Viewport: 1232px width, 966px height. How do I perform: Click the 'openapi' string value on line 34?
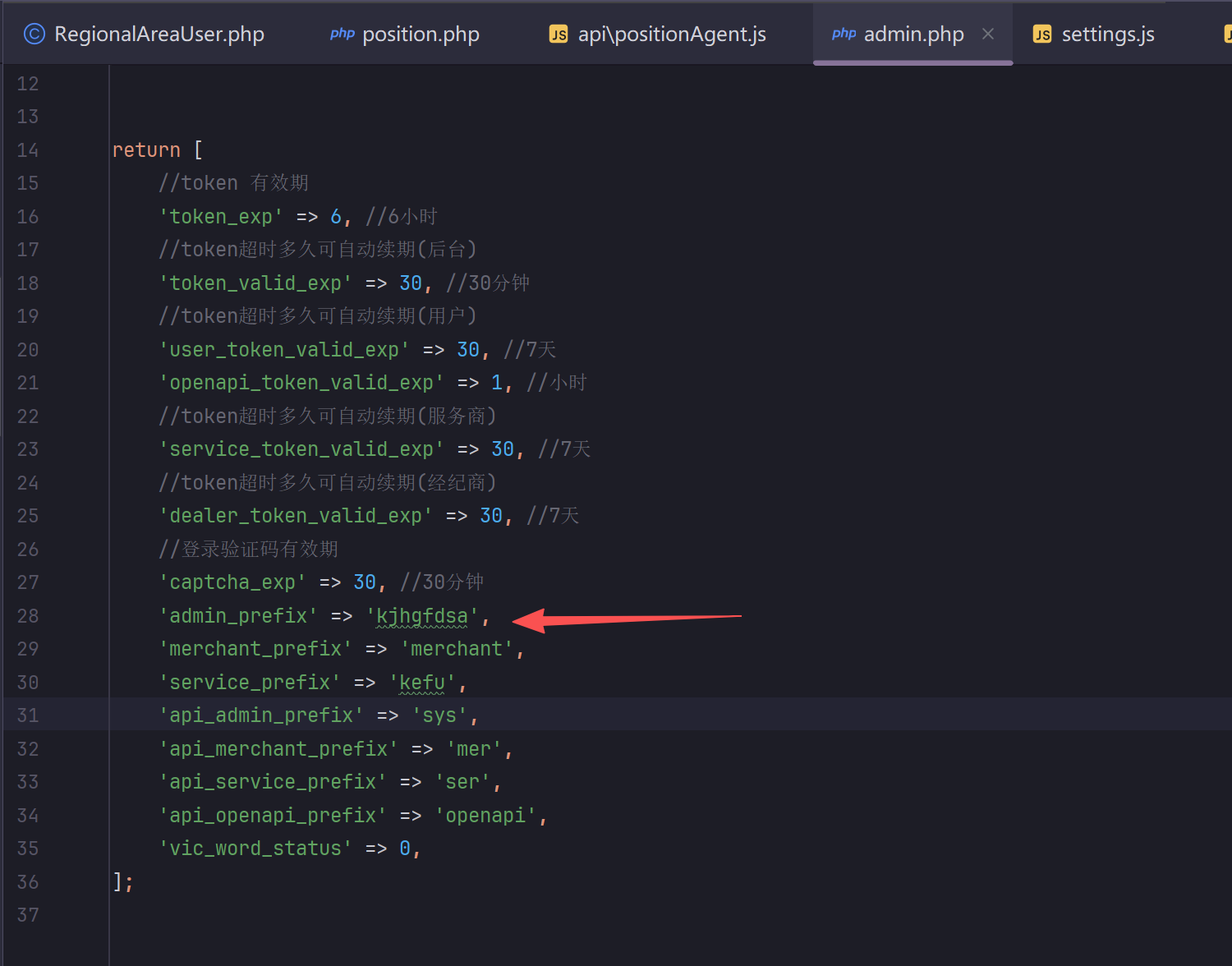(485, 816)
